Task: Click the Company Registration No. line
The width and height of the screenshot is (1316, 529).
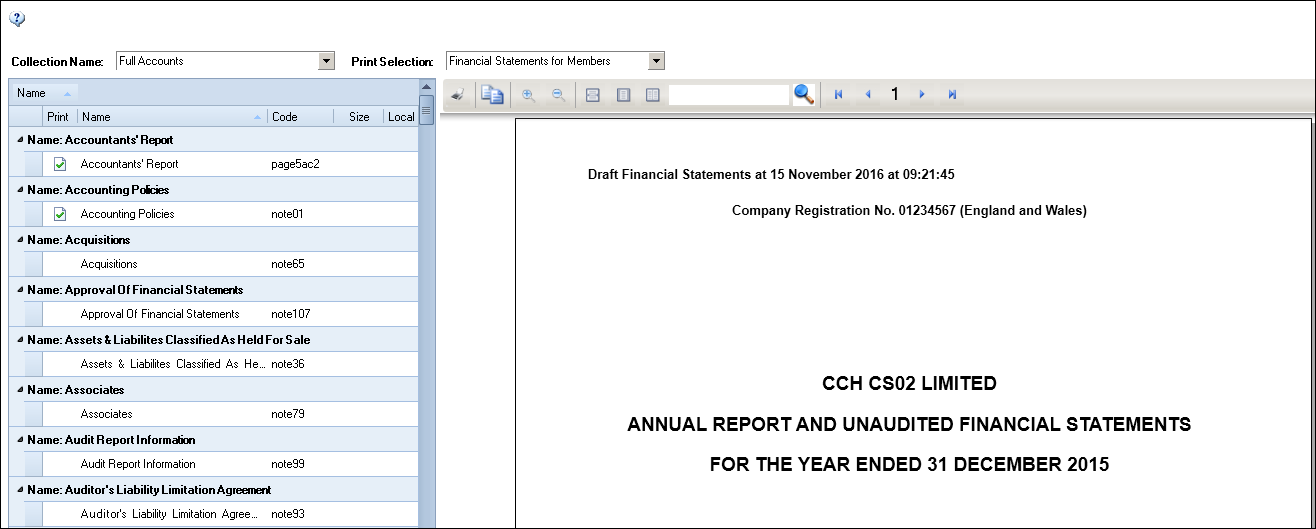Action: [x=909, y=211]
